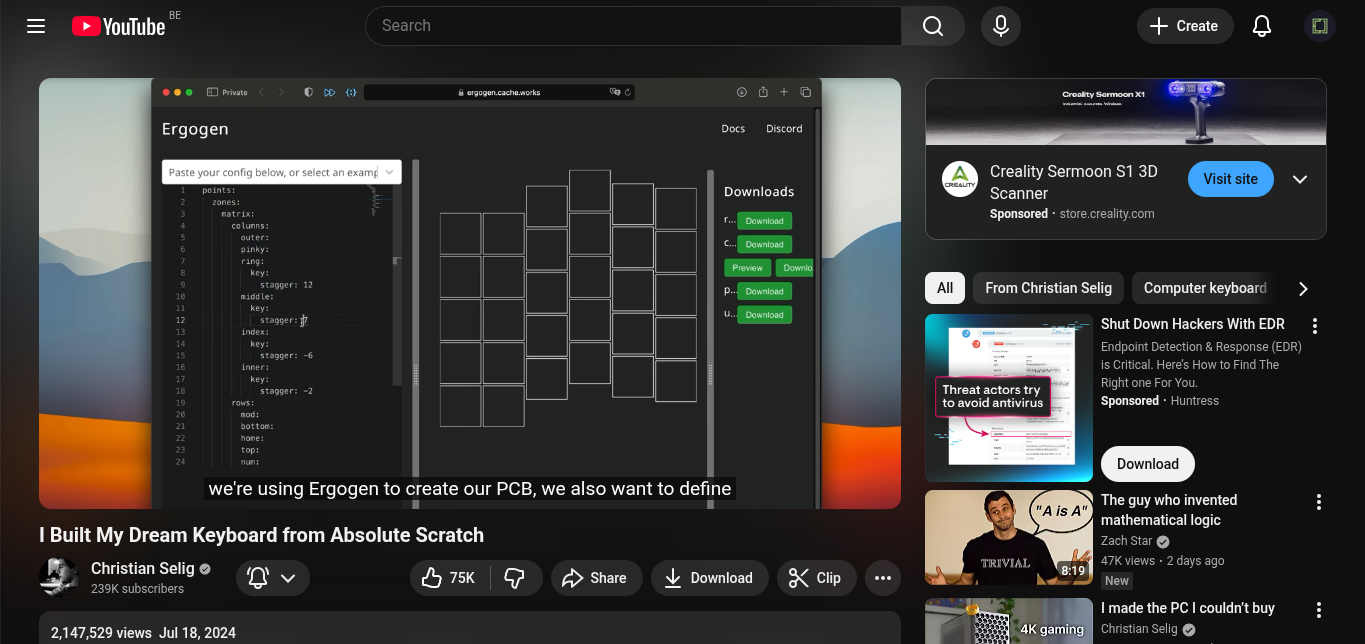Image resolution: width=1365 pixels, height=644 pixels.
Task: Click the search magnifier icon button
Action: 932,26
